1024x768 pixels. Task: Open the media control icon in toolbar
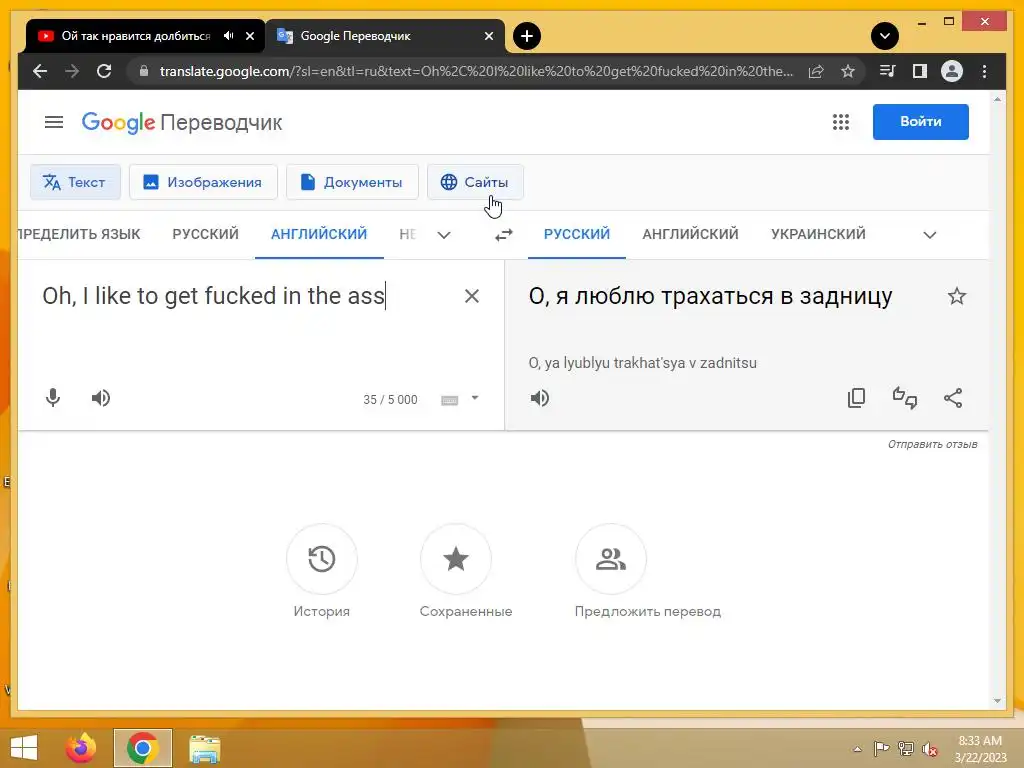tap(887, 71)
